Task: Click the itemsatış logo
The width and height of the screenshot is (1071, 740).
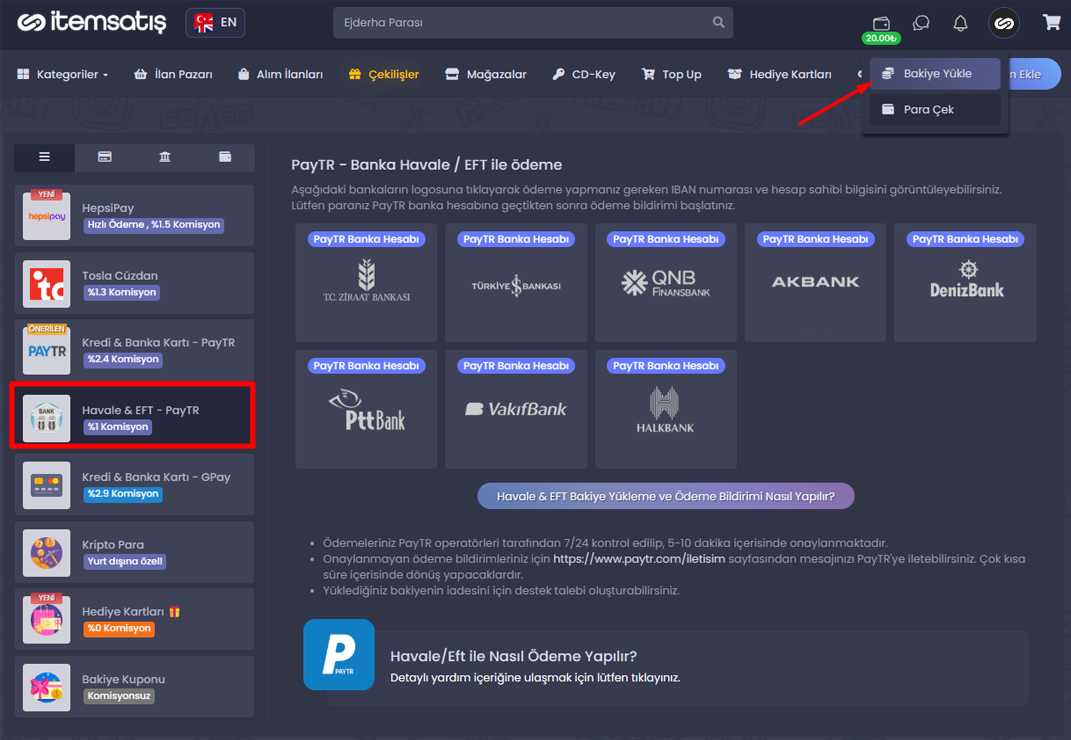Action: (92, 23)
